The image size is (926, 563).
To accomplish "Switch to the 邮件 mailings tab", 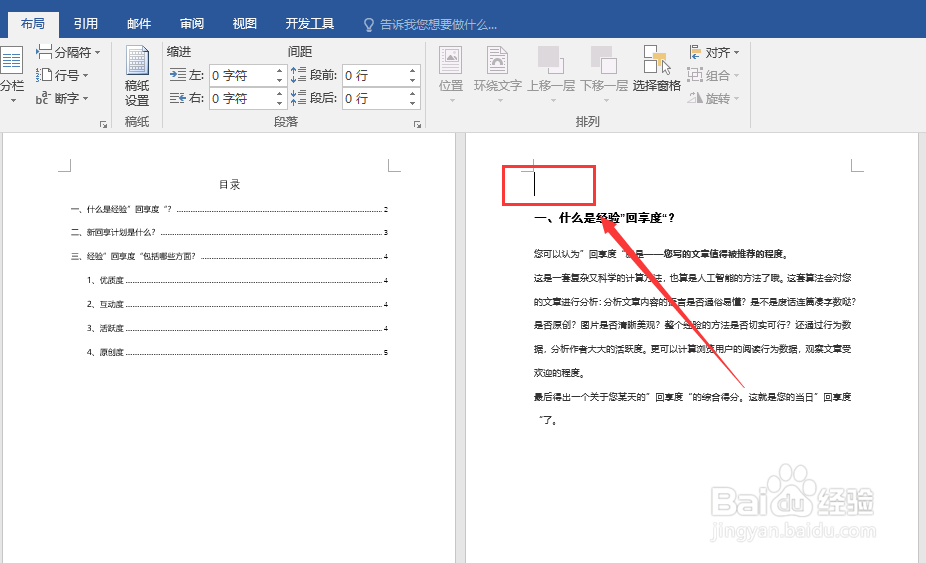I will pyautogui.click(x=139, y=24).
